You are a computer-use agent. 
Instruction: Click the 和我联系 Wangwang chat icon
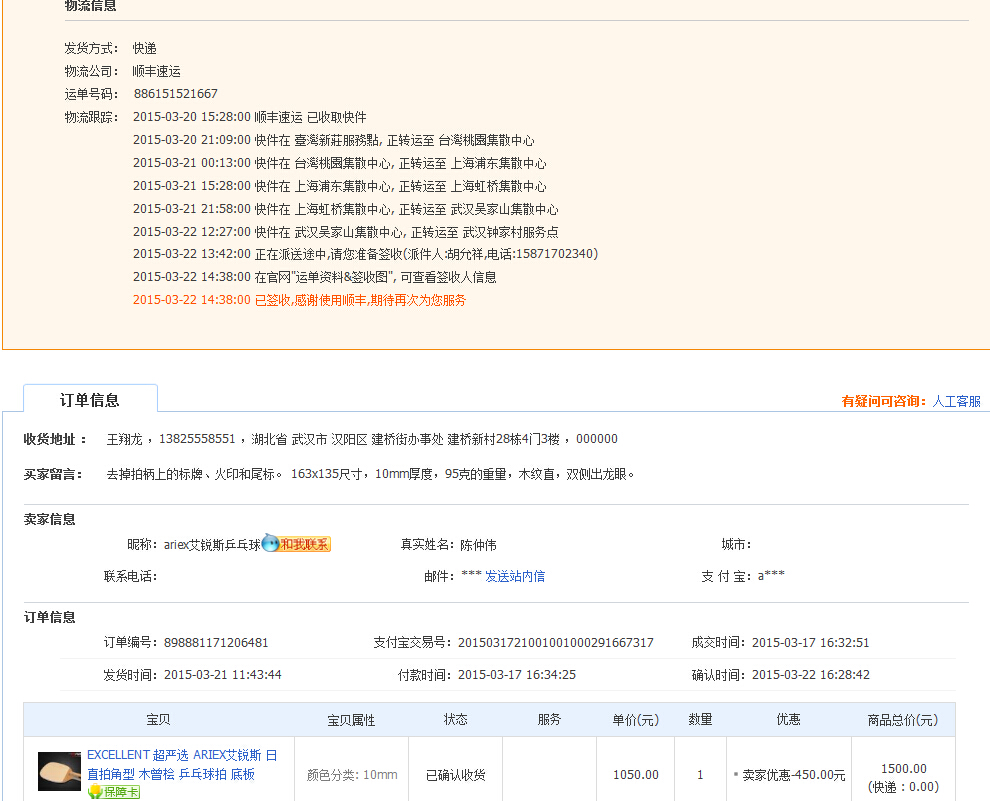pyautogui.click(x=297, y=545)
